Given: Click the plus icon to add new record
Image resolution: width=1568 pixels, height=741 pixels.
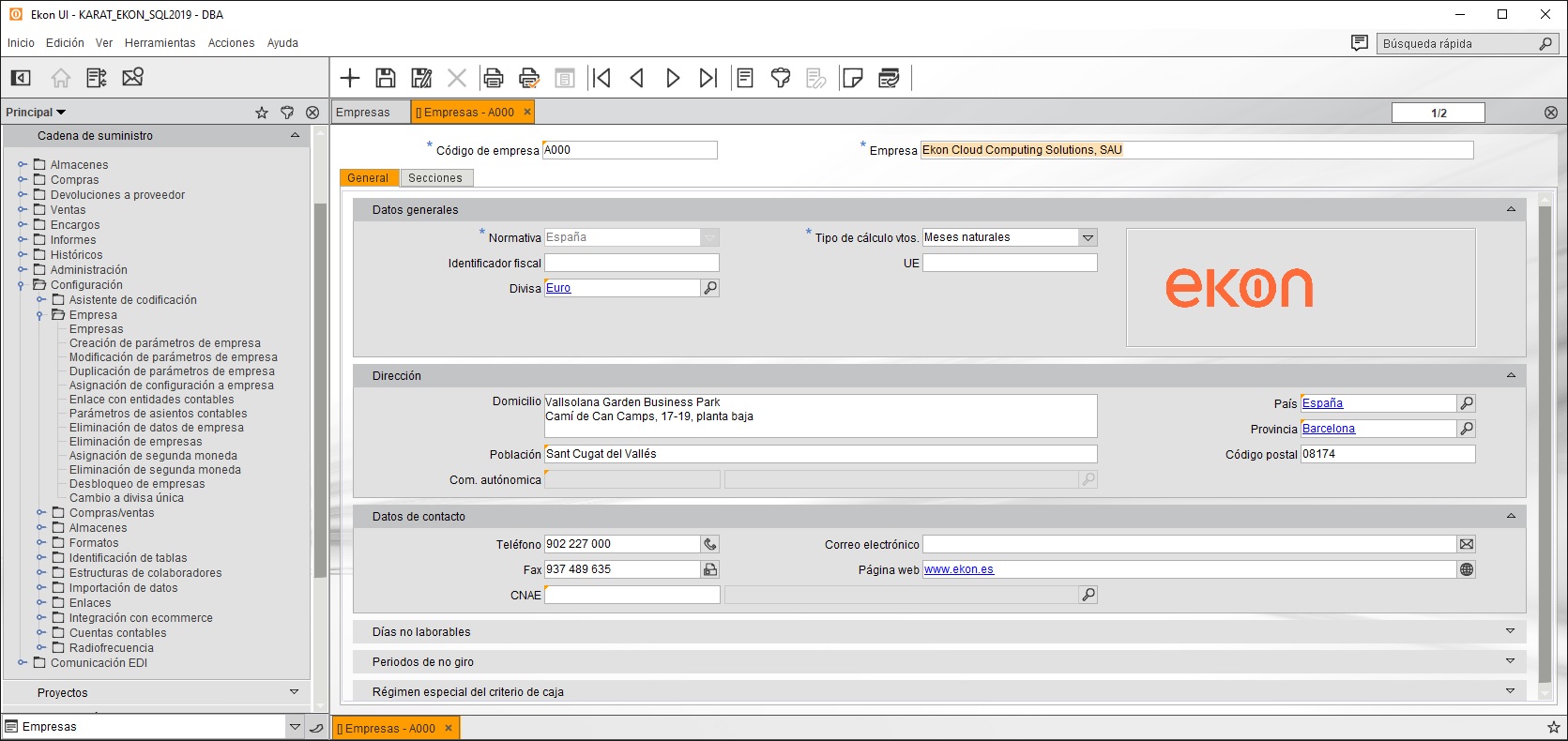Looking at the screenshot, I should [350, 78].
